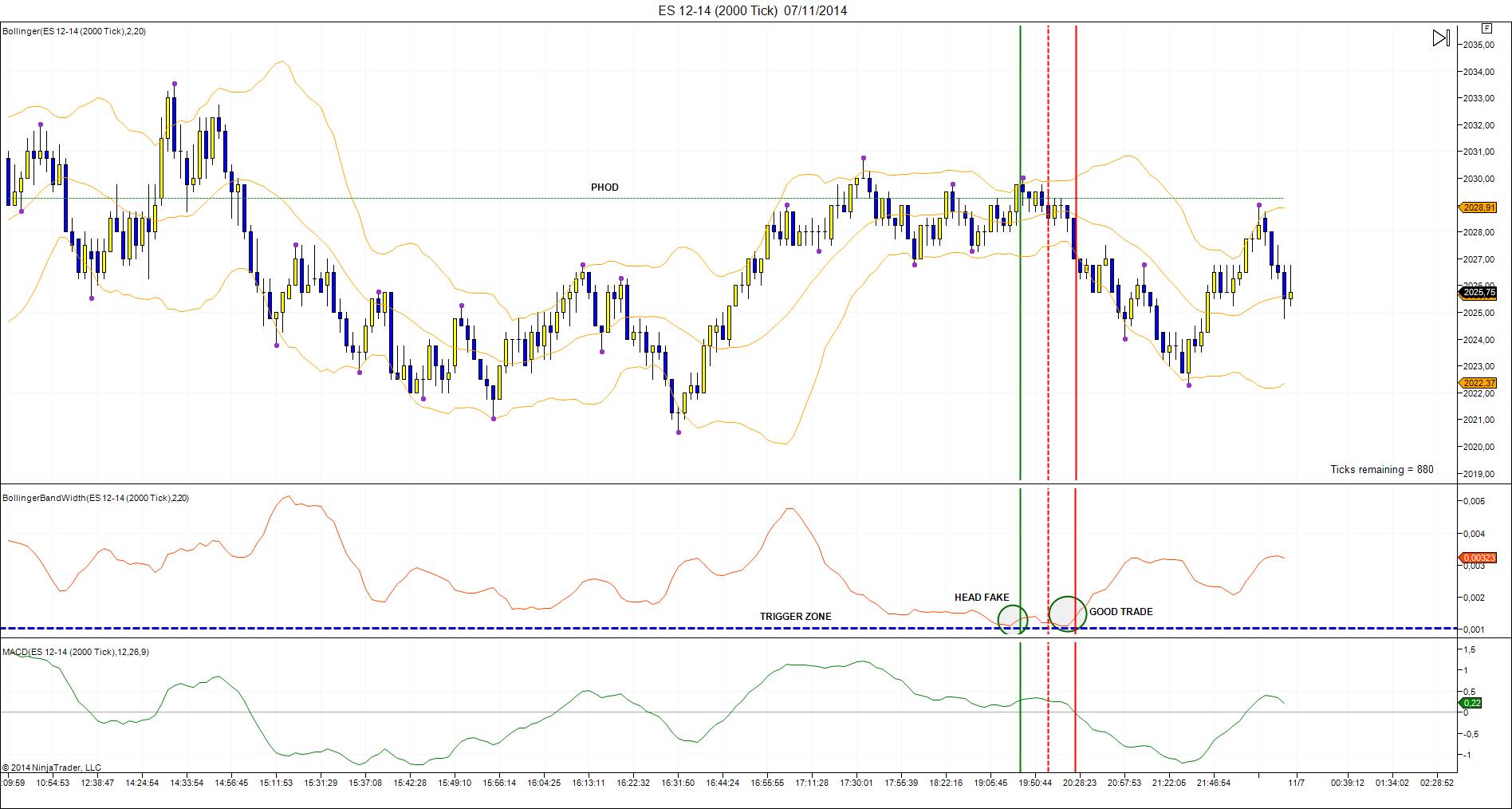The height and width of the screenshot is (809, 1512).
Task: Click the 17:30:01 time axis label
Action: pyautogui.click(x=856, y=783)
